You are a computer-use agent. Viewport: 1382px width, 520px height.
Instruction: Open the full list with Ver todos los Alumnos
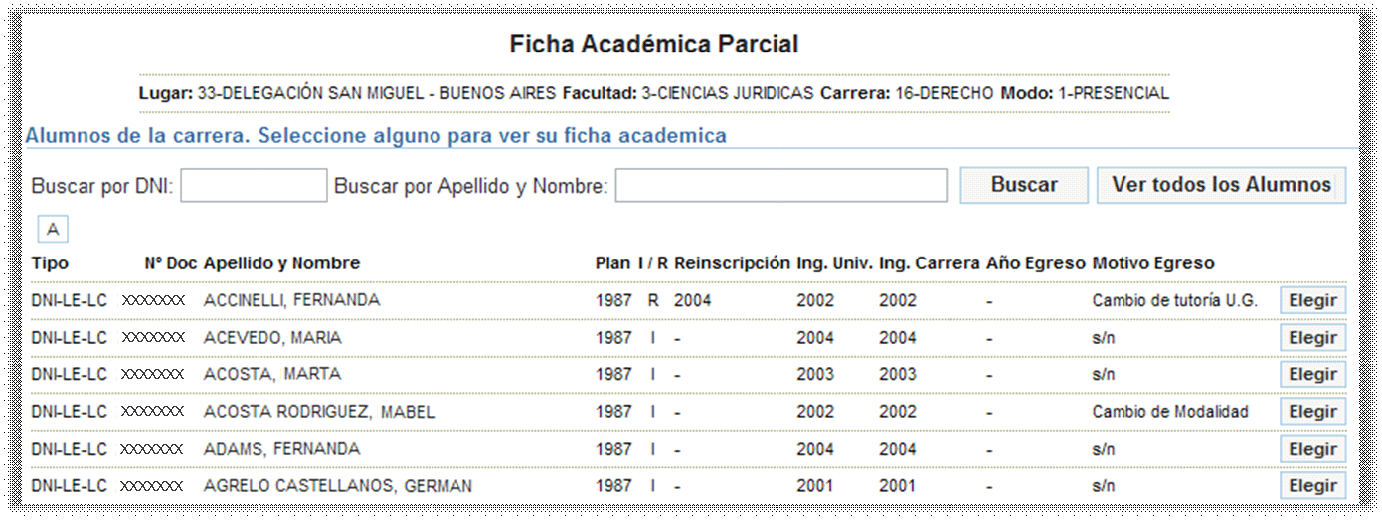click(x=1221, y=185)
